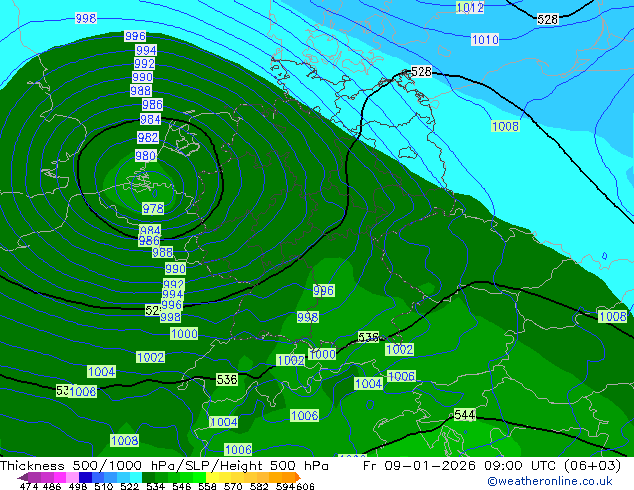Click the legend value 582

coord(259,486)
